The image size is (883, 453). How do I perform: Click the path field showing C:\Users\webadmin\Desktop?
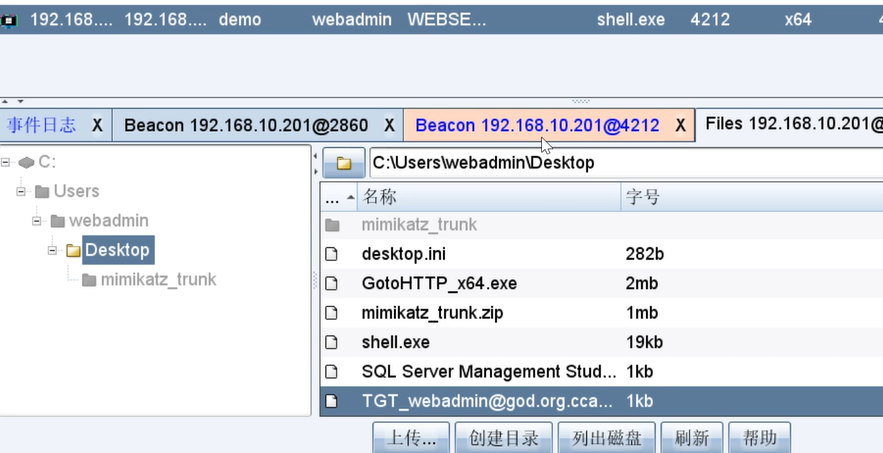620,163
